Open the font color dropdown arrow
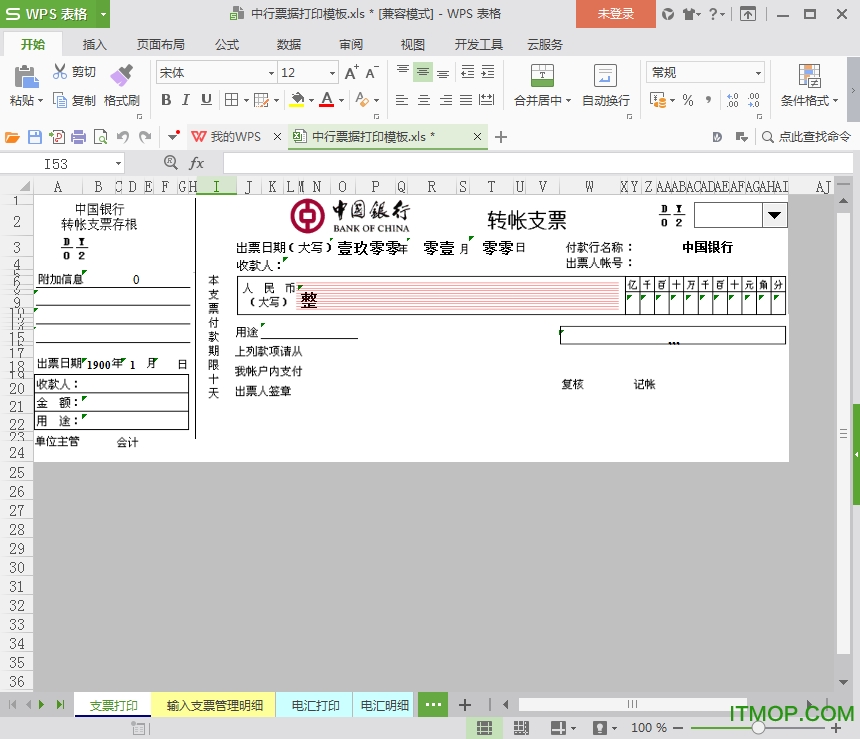 click(341, 100)
